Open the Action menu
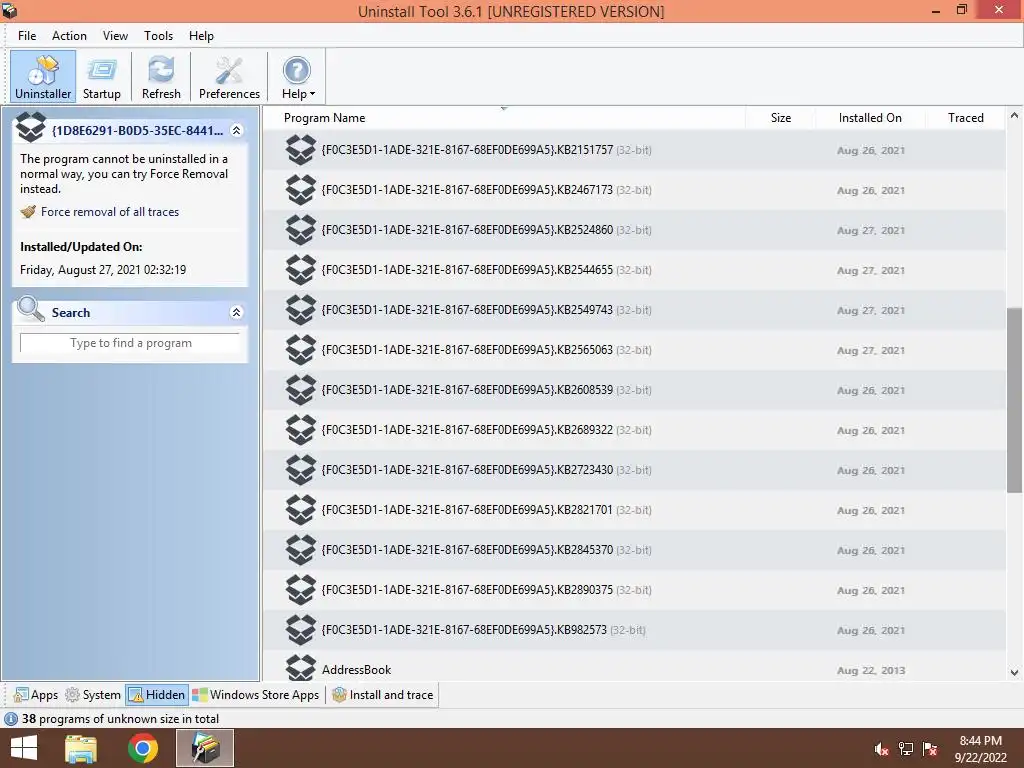 point(69,36)
